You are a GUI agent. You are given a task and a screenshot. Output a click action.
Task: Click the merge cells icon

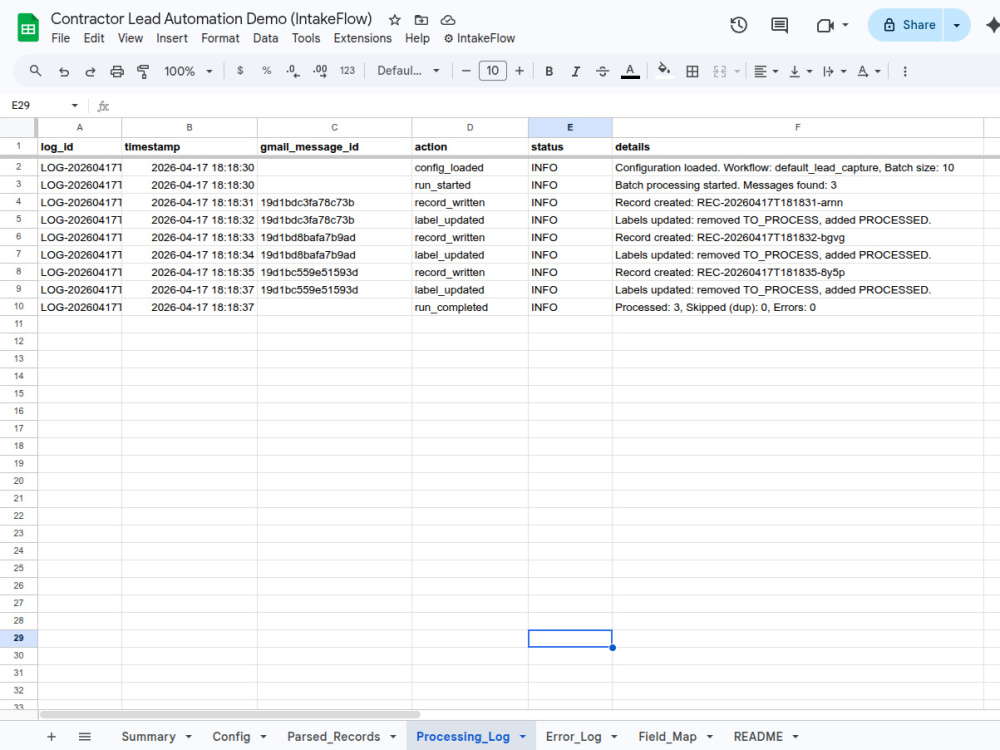coord(720,71)
